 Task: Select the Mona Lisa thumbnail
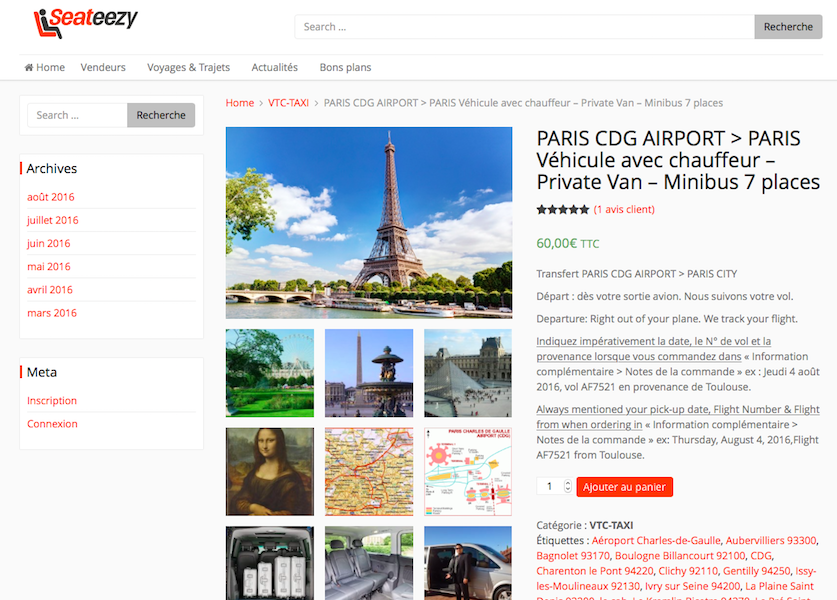coord(270,472)
